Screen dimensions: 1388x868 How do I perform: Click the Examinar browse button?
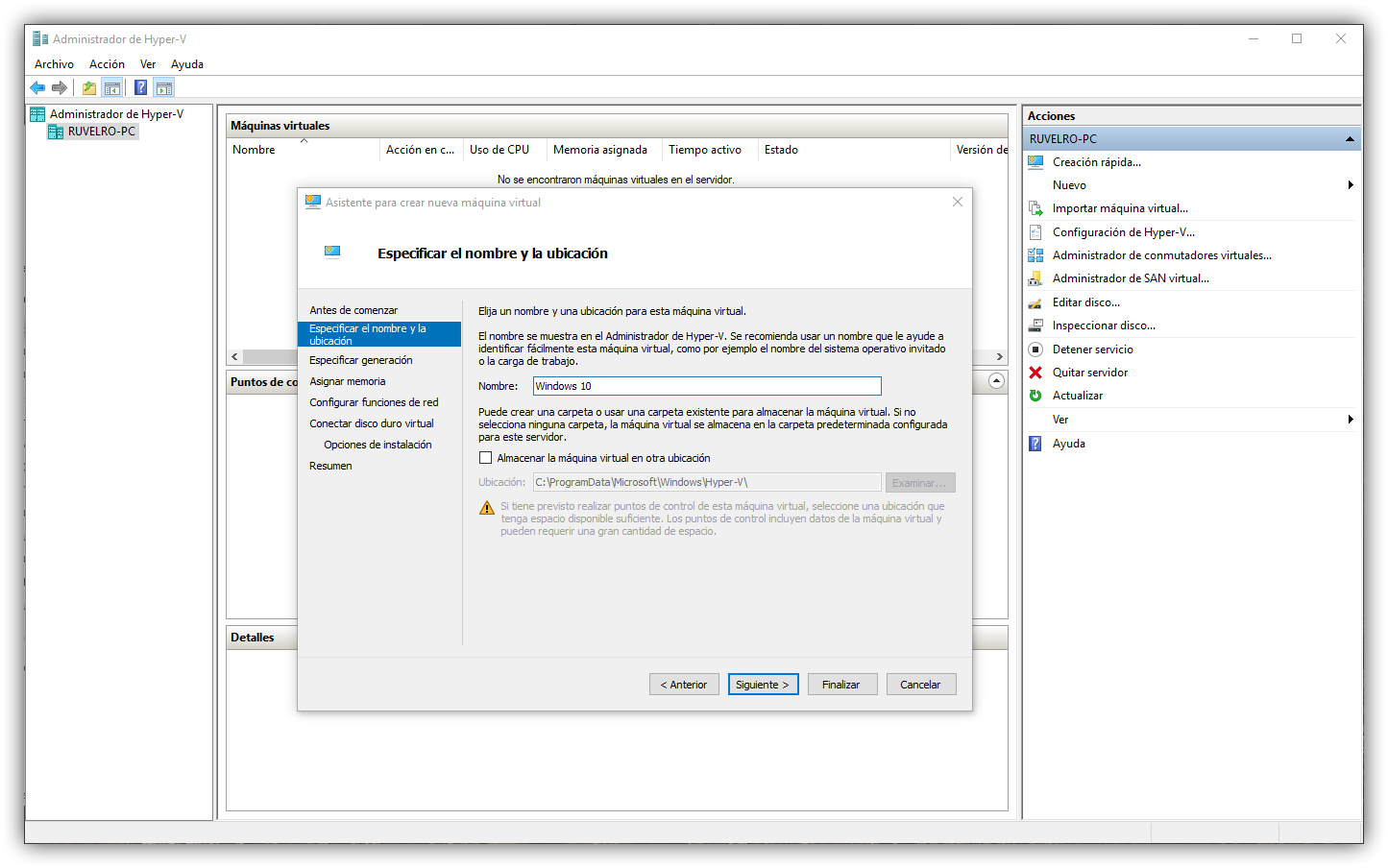point(920,483)
